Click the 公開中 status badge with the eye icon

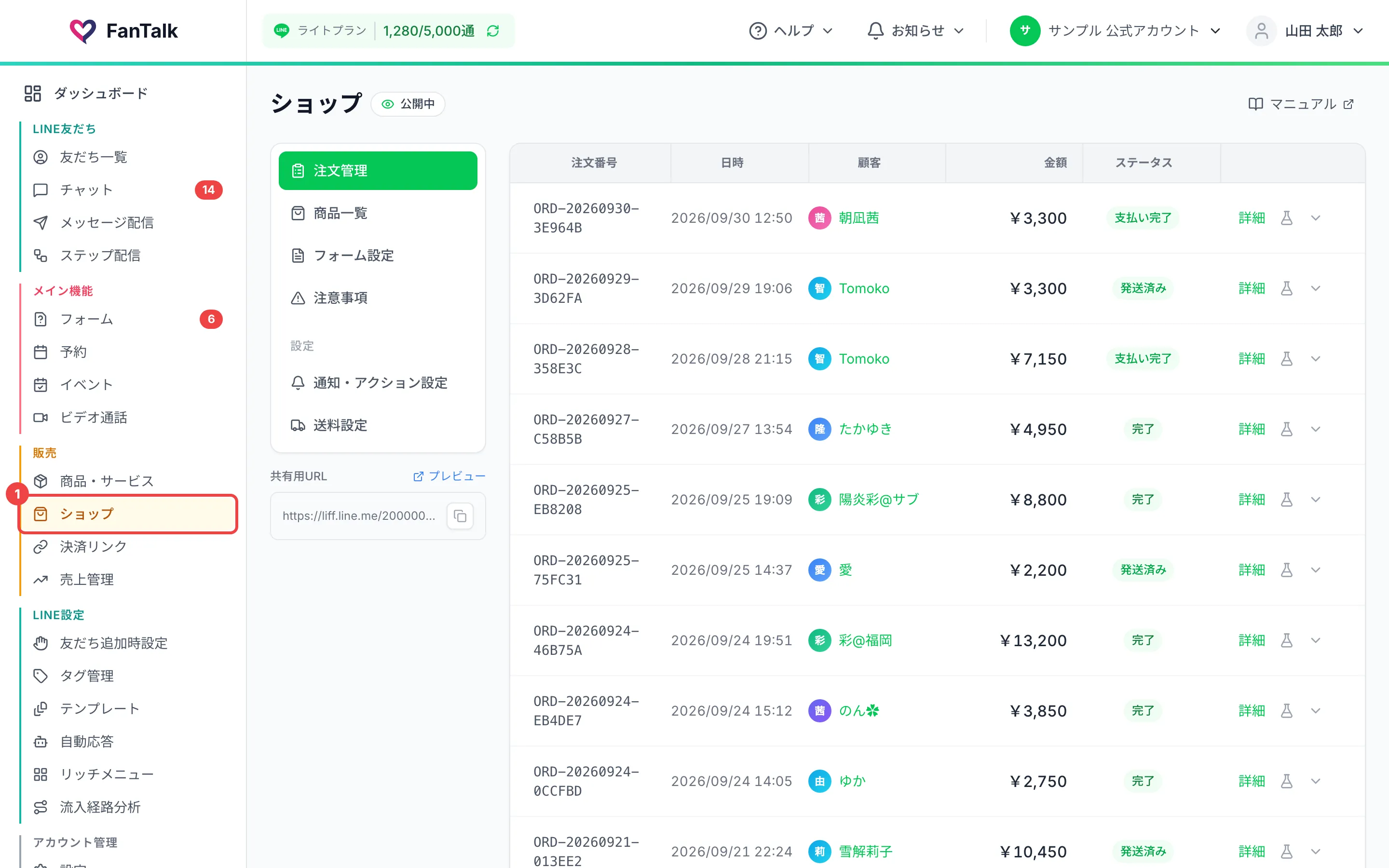pos(408,104)
